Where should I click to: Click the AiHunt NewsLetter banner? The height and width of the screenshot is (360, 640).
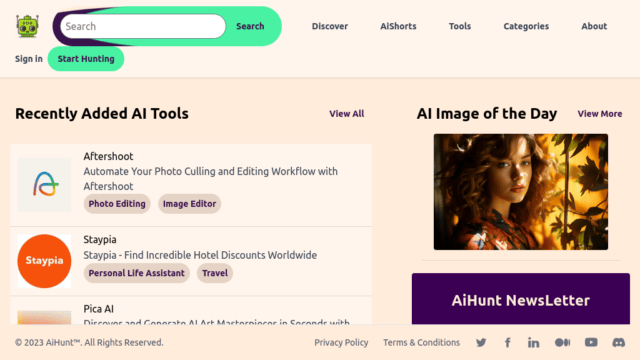(x=521, y=299)
